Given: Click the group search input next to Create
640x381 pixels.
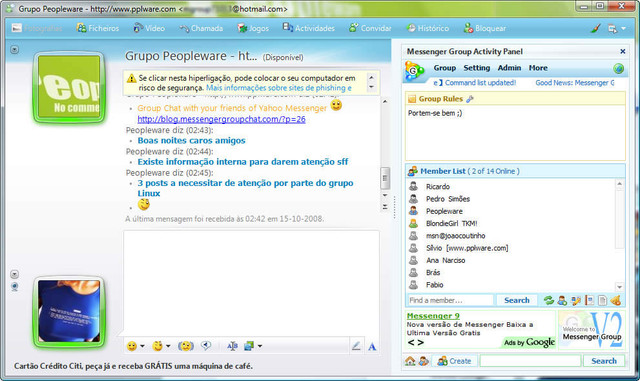Looking at the screenshot, I should click(x=530, y=361).
